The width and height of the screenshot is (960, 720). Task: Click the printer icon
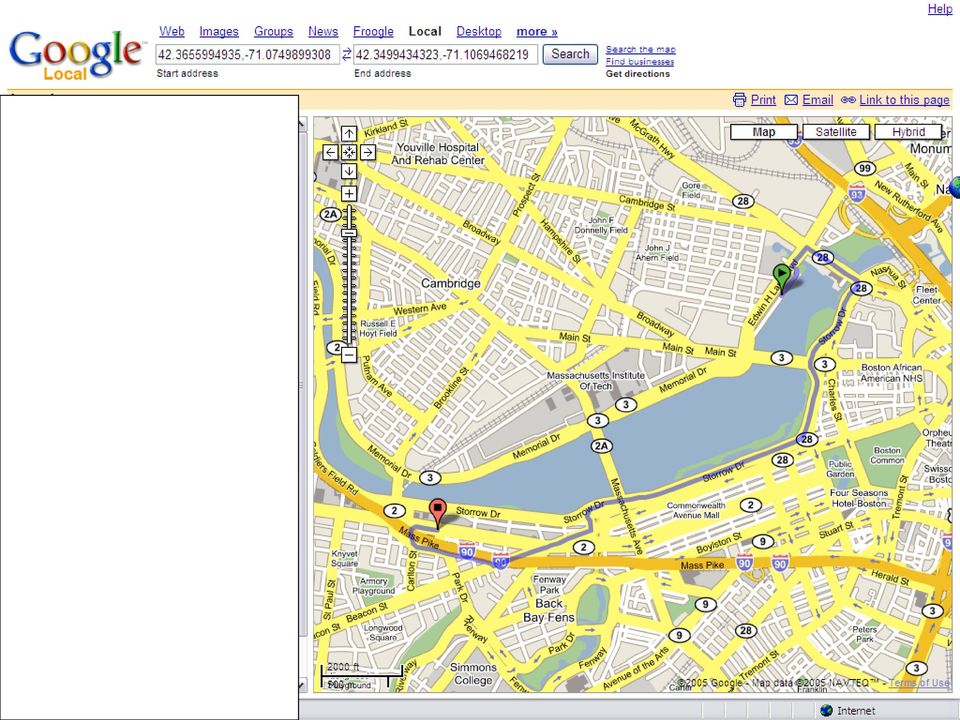click(740, 100)
